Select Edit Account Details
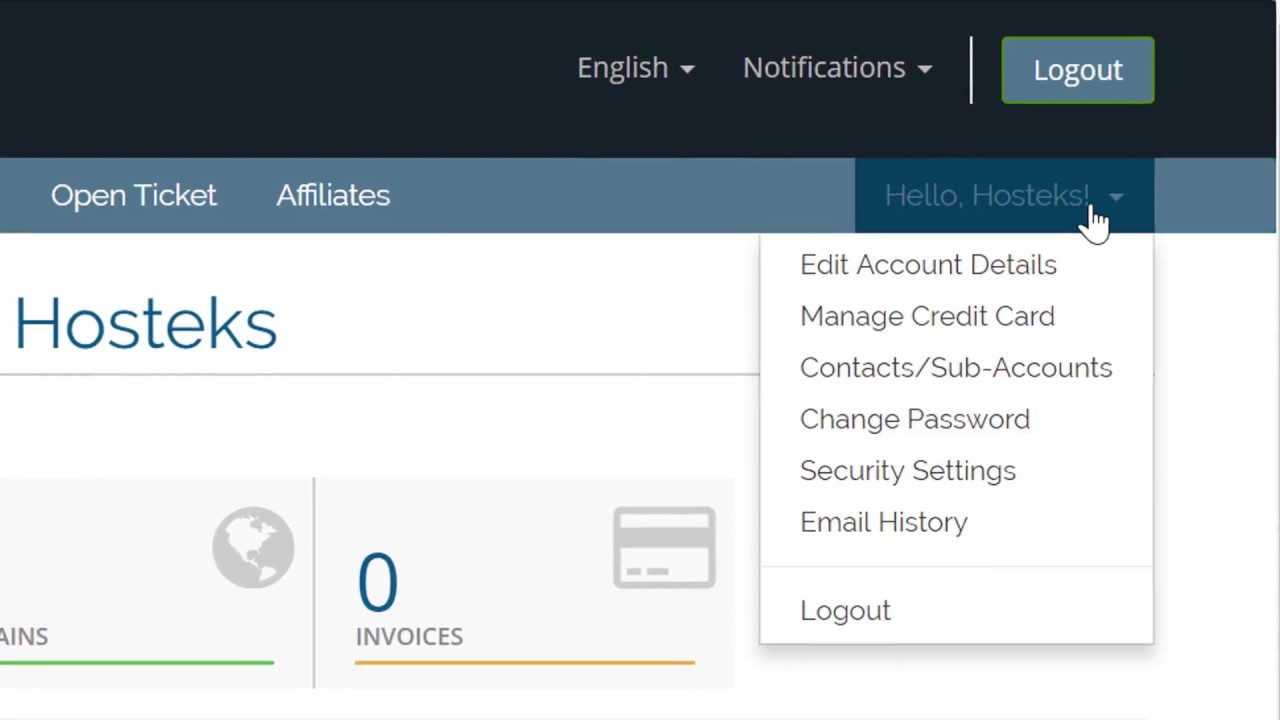1280x720 pixels. (928, 265)
